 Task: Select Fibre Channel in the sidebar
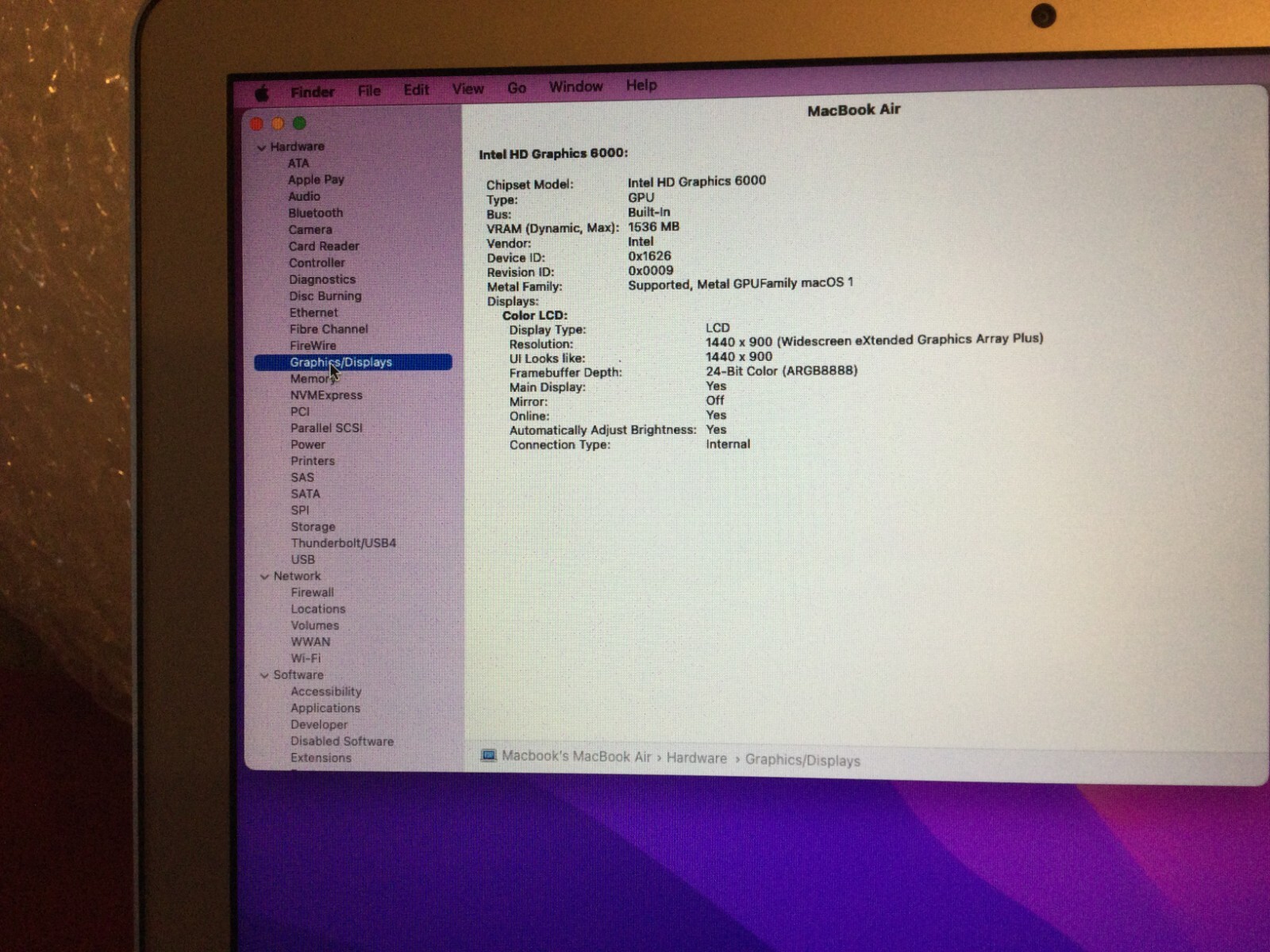[x=329, y=329]
